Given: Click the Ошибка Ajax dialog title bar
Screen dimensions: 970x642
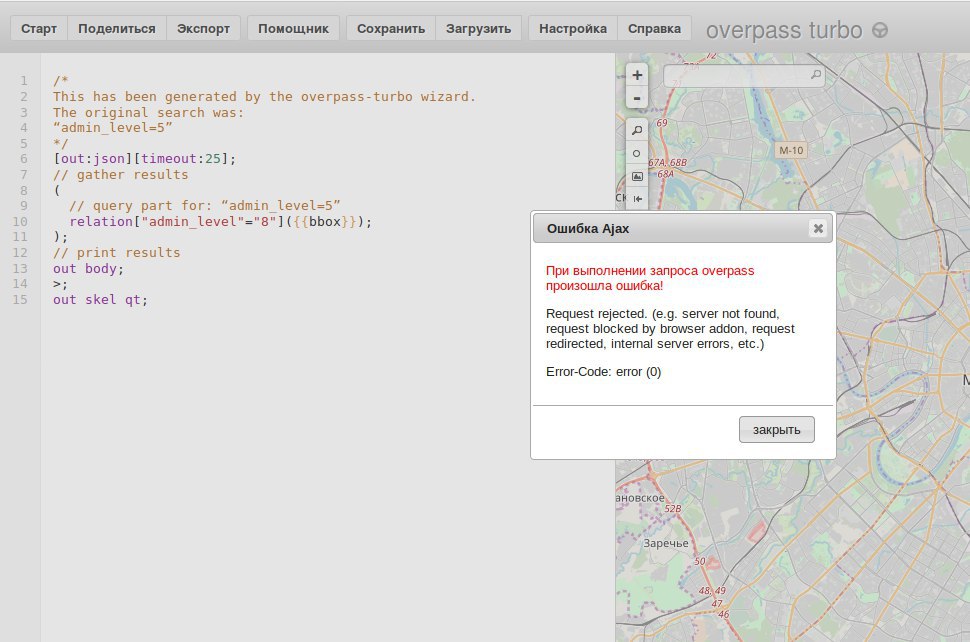Looking at the screenshot, I should point(683,229).
